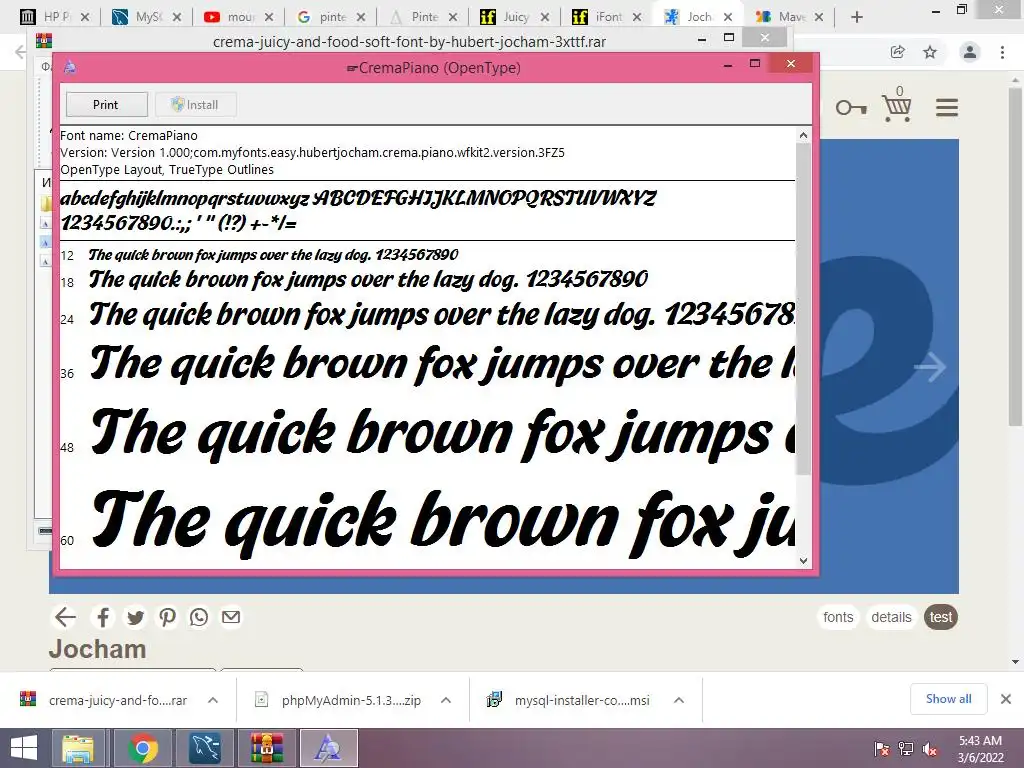The height and width of the screenshot is (768, 1024).
Task: Click the Install button in font viewer
Action: (x=195, y=104)
